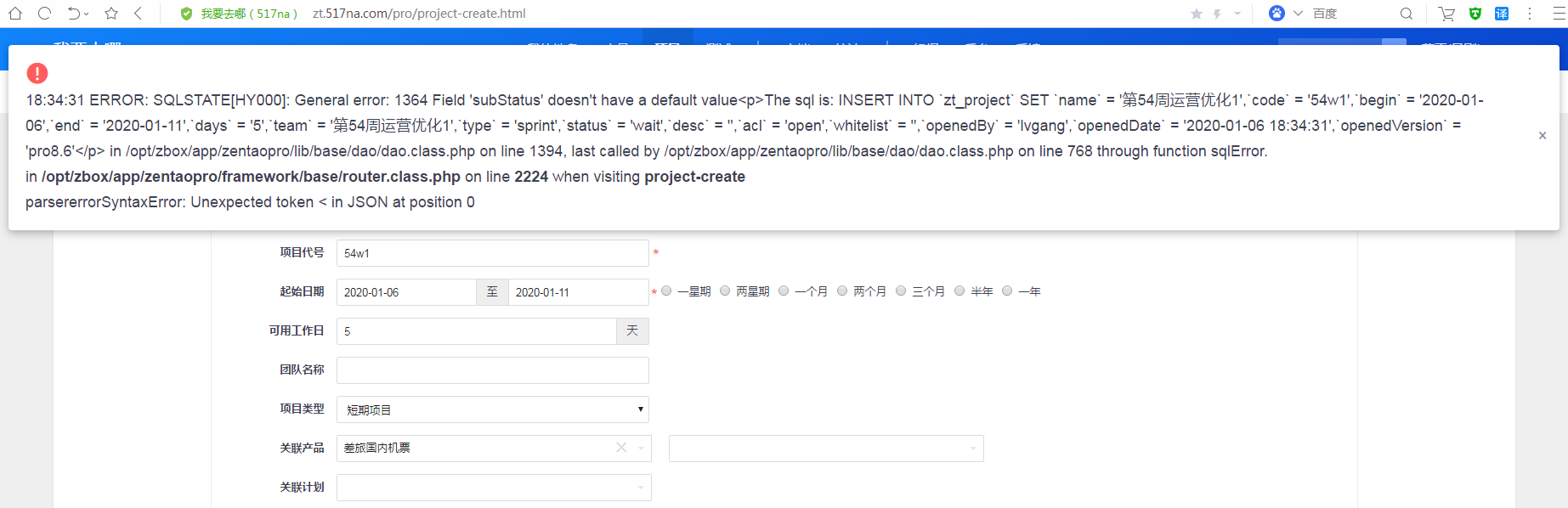This screenshot has height=508, width=1568.
Task: Click the 项目代号 field containing 54w1
Action: (493, 253)
